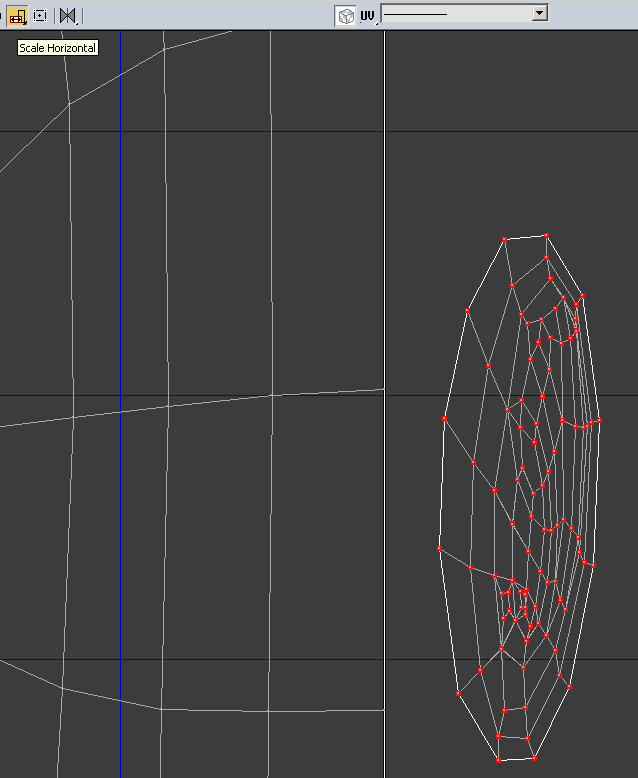Viewport: 638px width, 778px height.
Task: Click the top edge of the UV shell
Action: (526, 237)
